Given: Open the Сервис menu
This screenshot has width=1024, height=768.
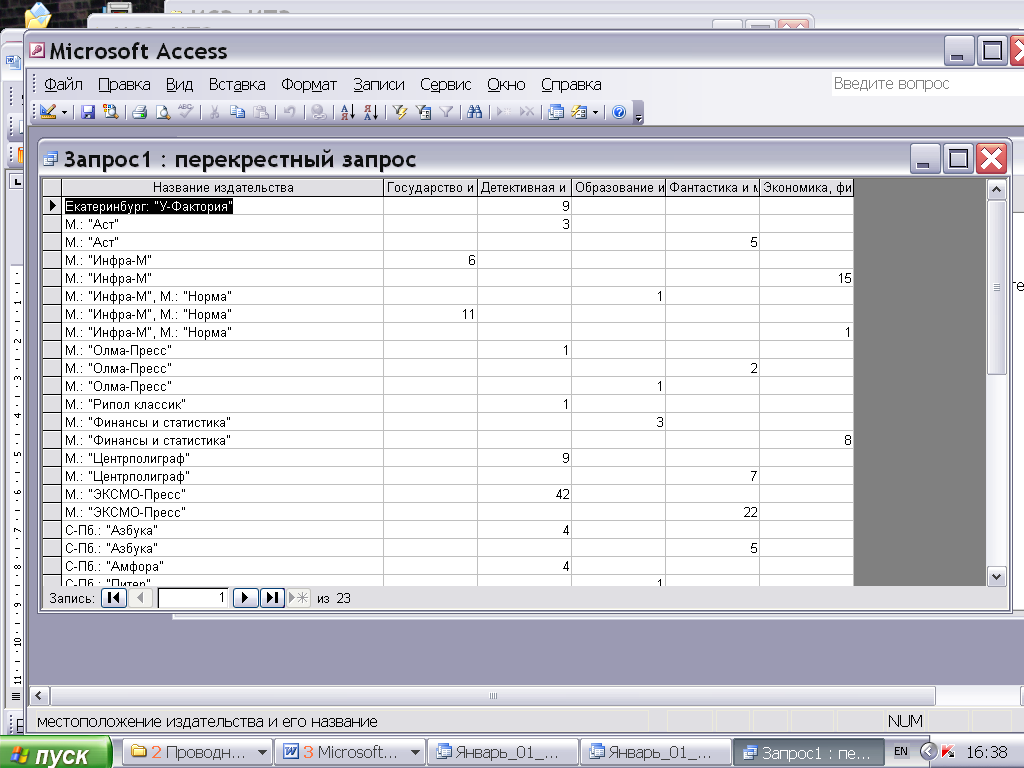Looking at the screenshot, I should tap(445, 84).
